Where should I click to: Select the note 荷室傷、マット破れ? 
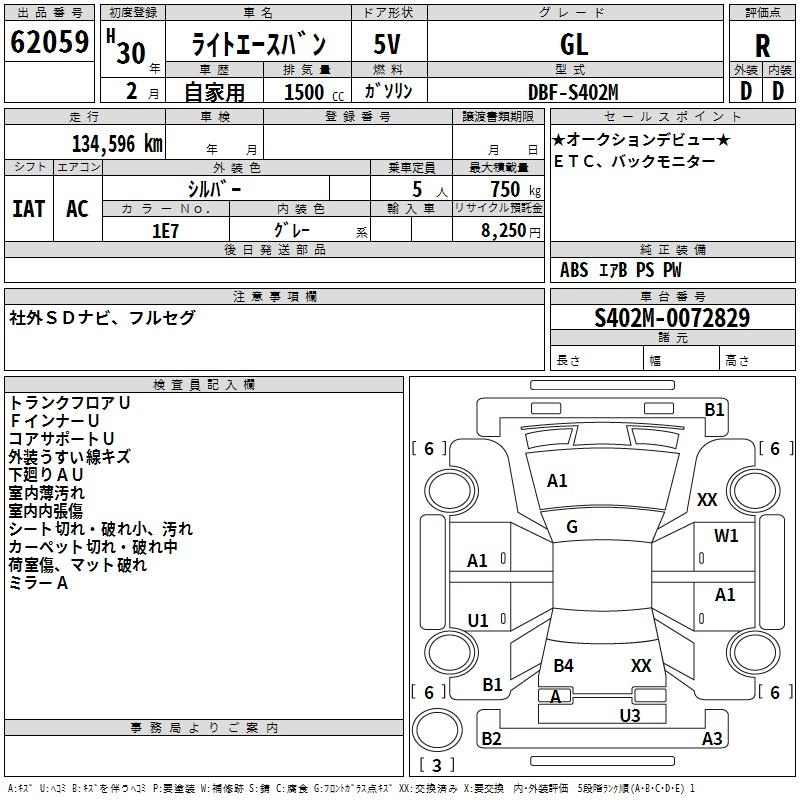78,565
